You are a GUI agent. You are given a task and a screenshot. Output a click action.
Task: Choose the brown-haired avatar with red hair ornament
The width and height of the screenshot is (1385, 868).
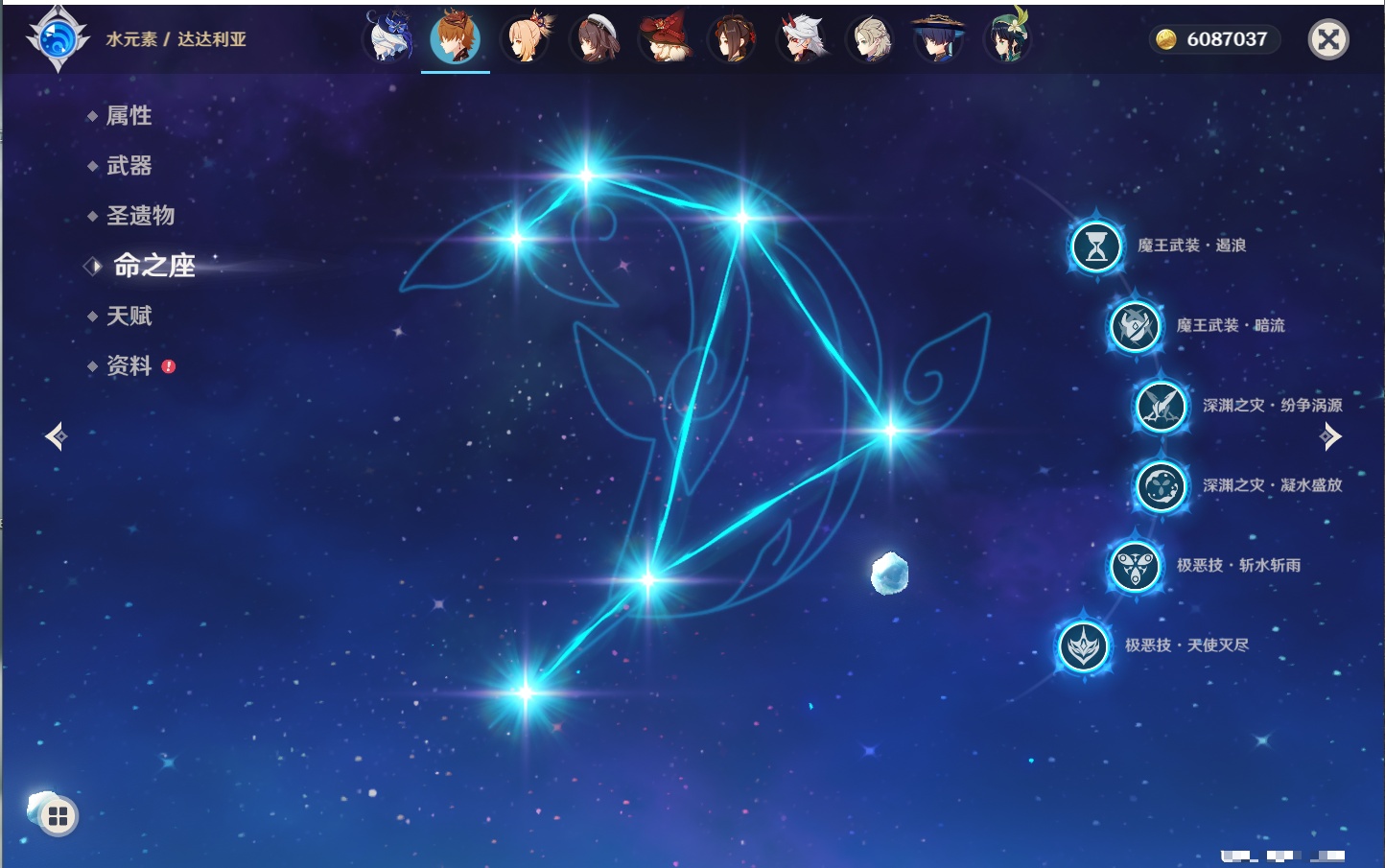733,37
